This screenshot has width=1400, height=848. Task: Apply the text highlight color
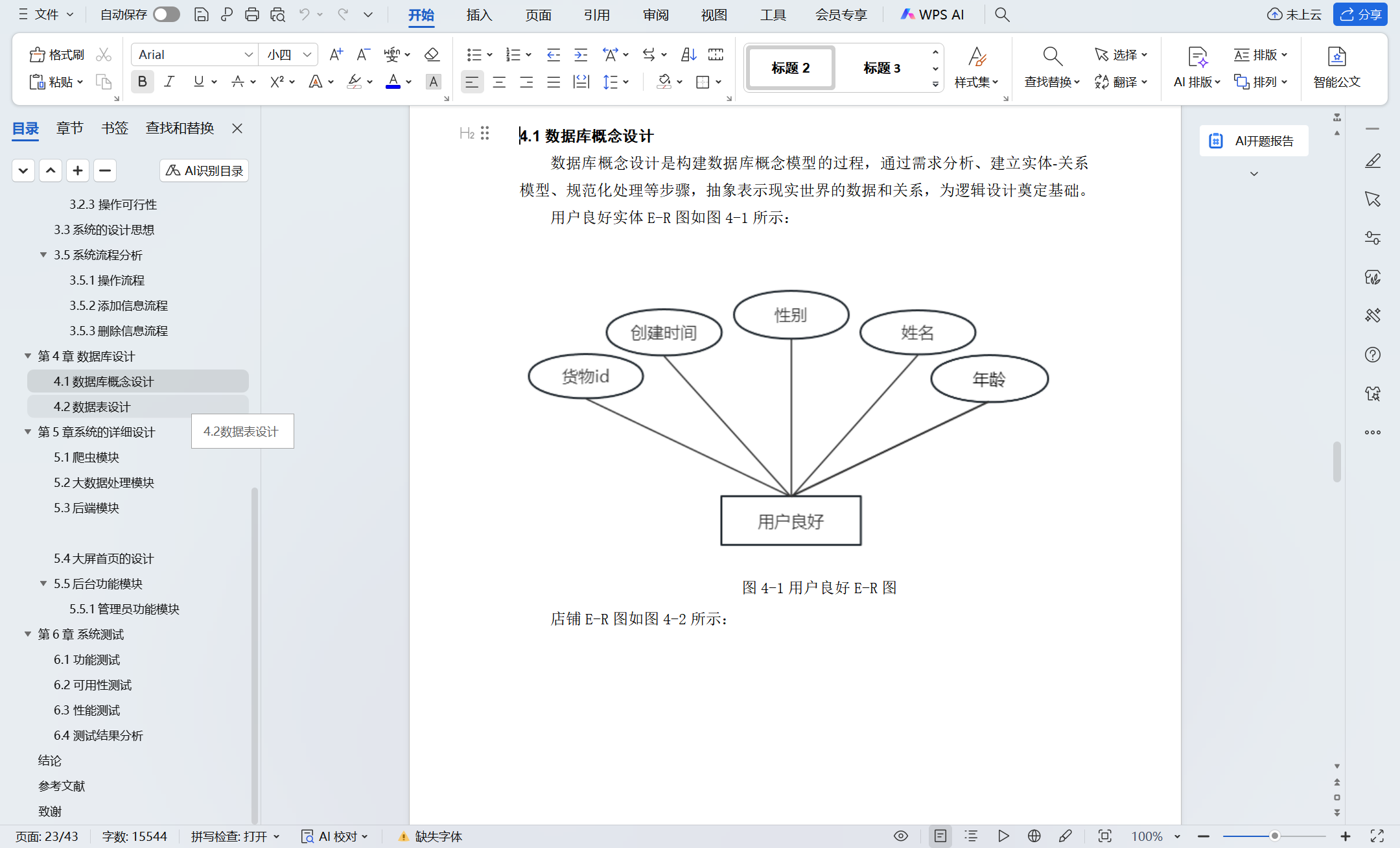click(354, 82)
